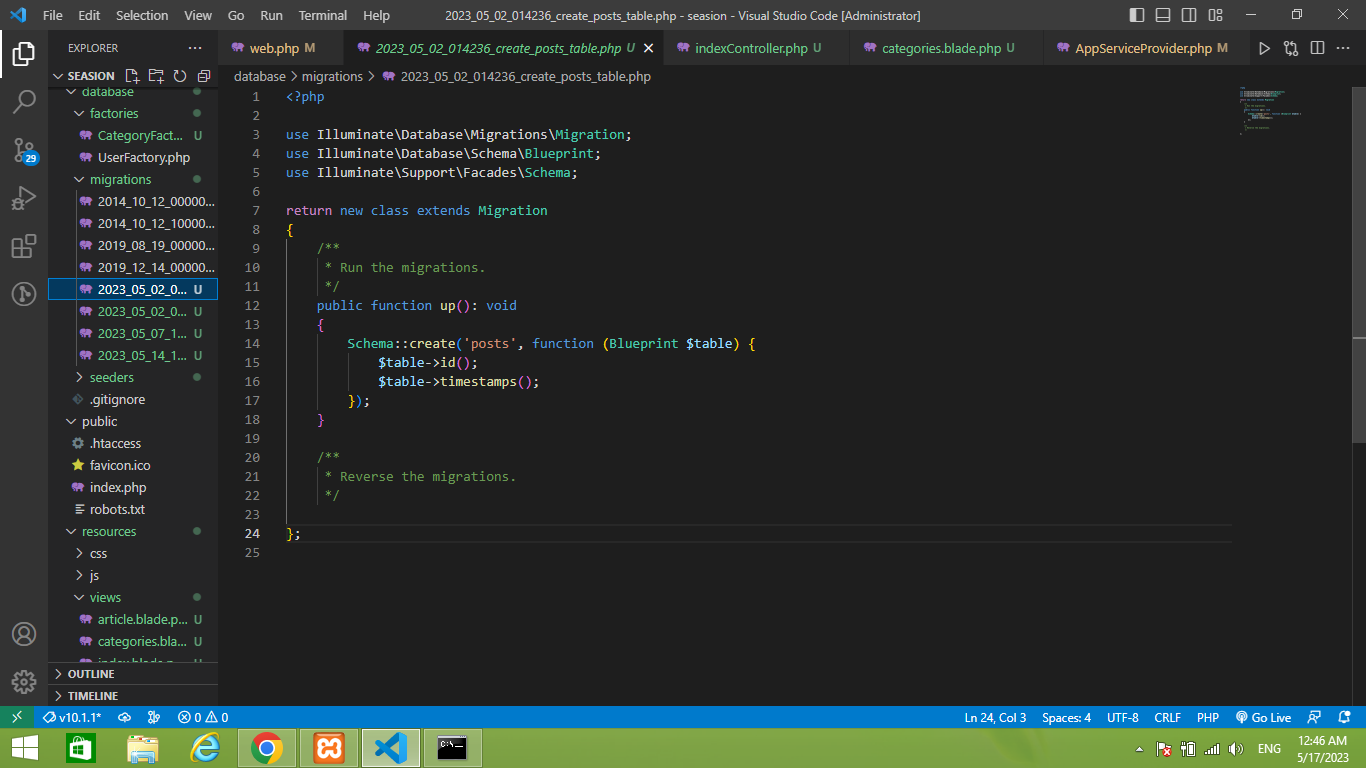
Task: Open favicon.ico file in Explorer
Action: [133, 465]
